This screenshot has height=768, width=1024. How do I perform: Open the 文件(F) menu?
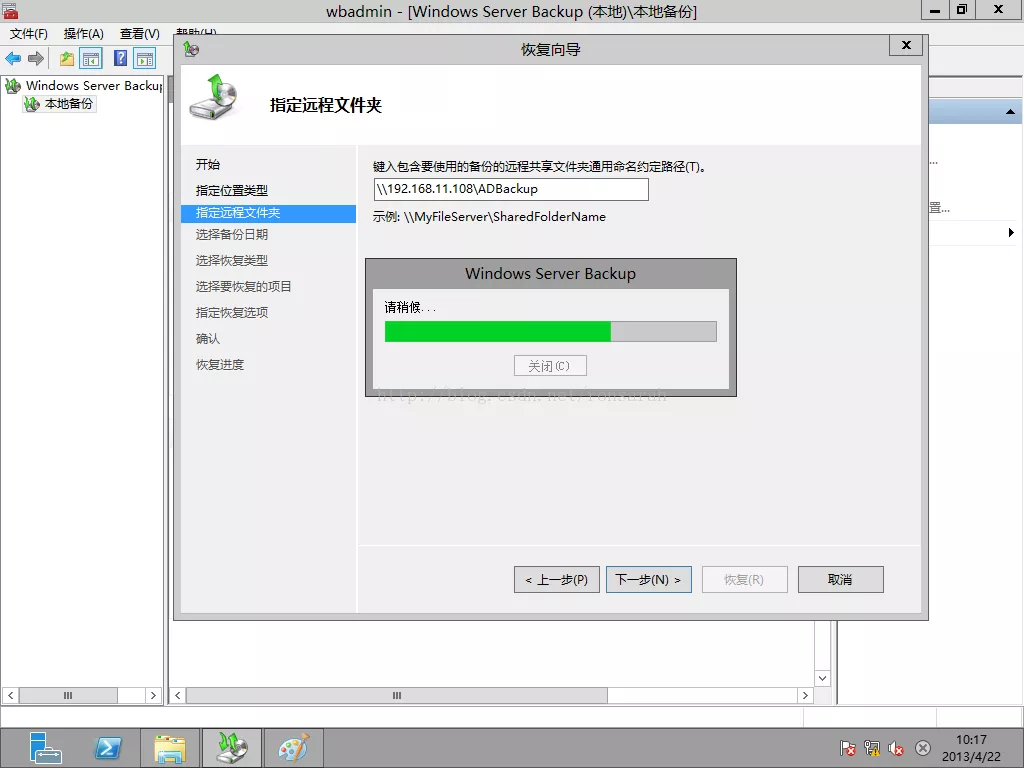[x=29, y=34]
